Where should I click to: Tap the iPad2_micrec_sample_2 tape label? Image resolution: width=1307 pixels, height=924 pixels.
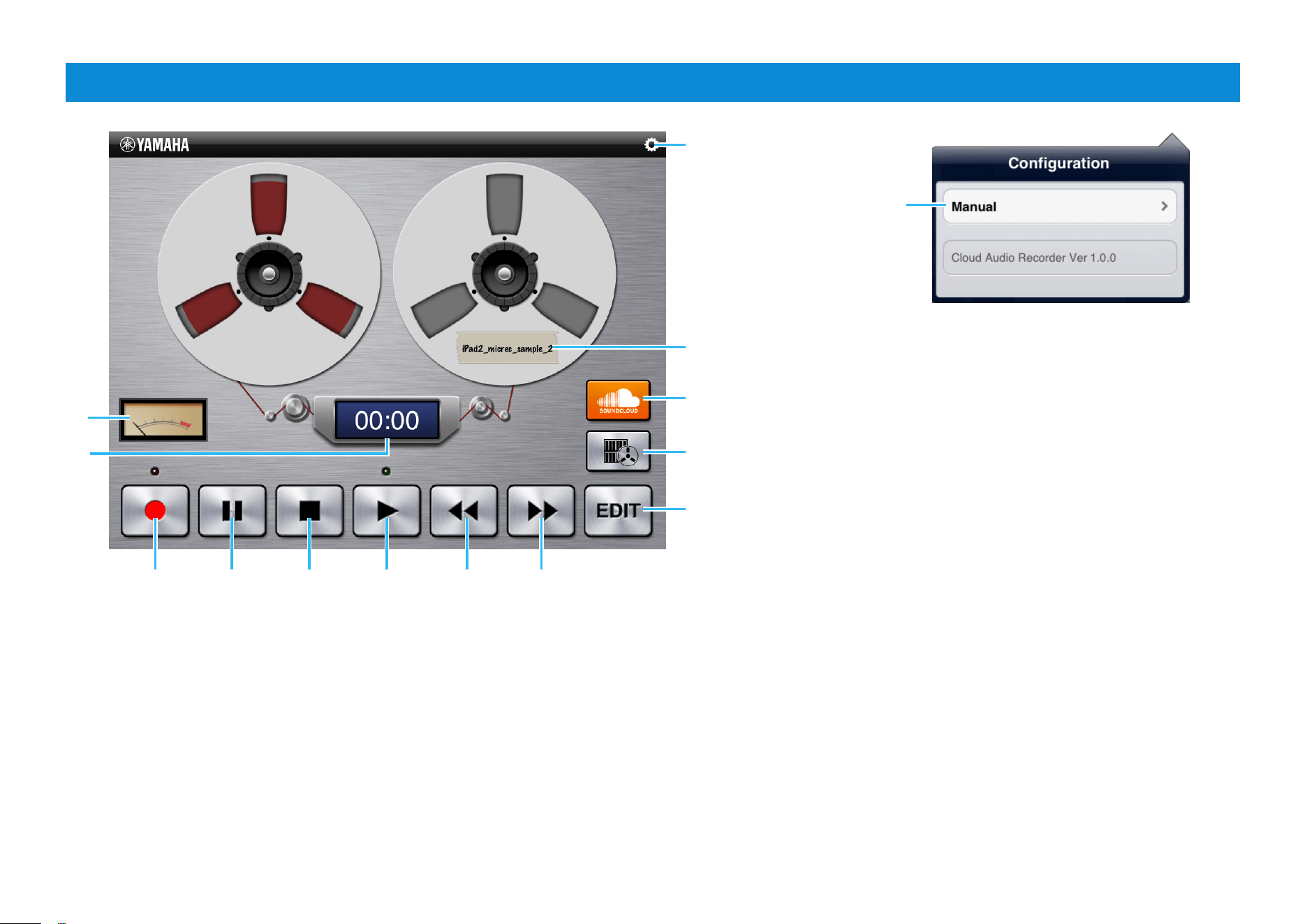click(507, 348)
